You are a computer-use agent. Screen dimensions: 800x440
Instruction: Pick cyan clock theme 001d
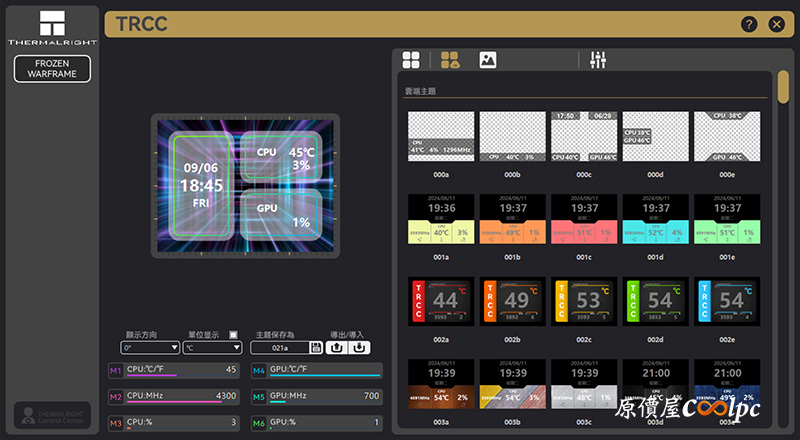click(x=656, y=219)
